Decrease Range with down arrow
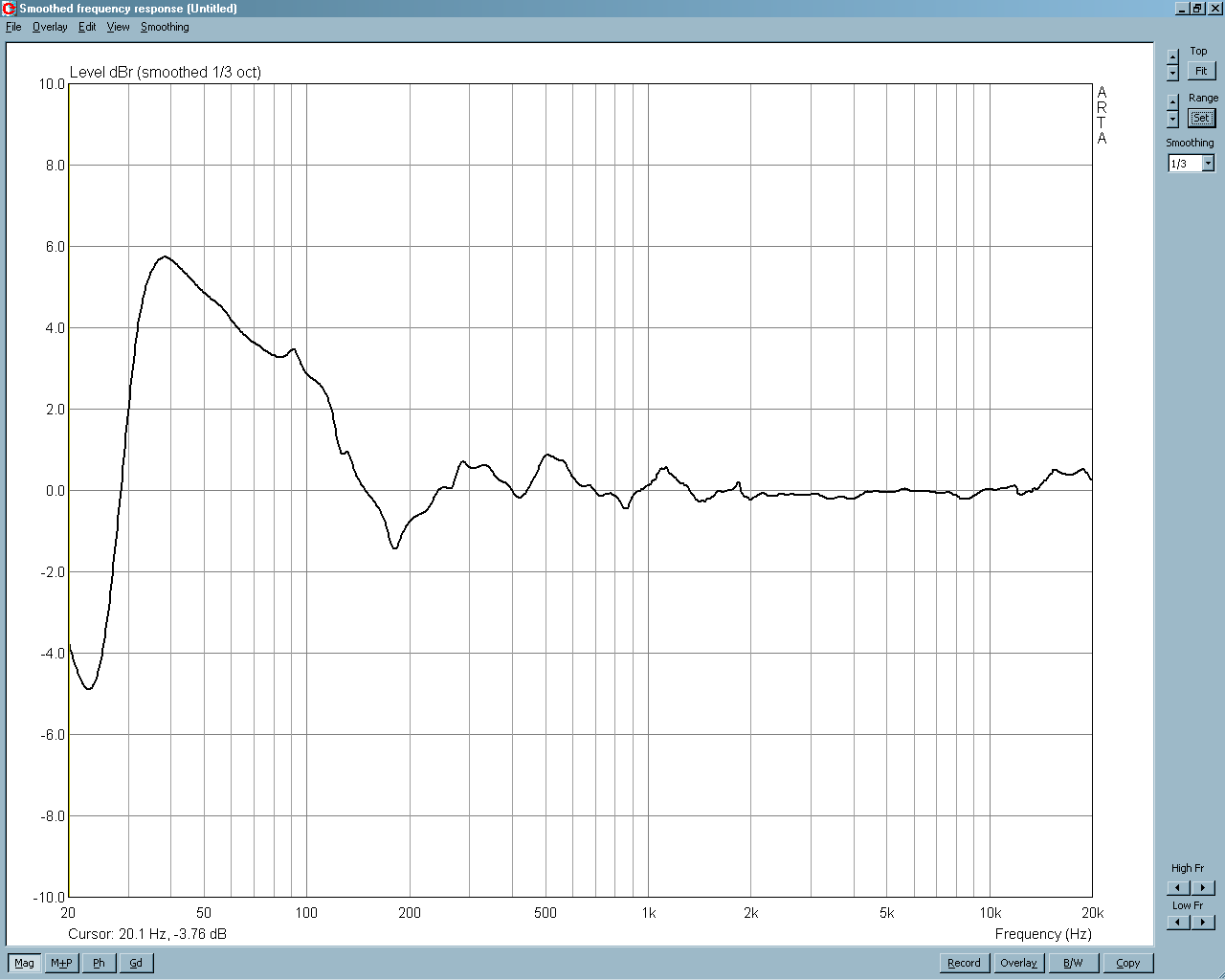This screenshot has height=980, width=1225. pos(1173,120)
